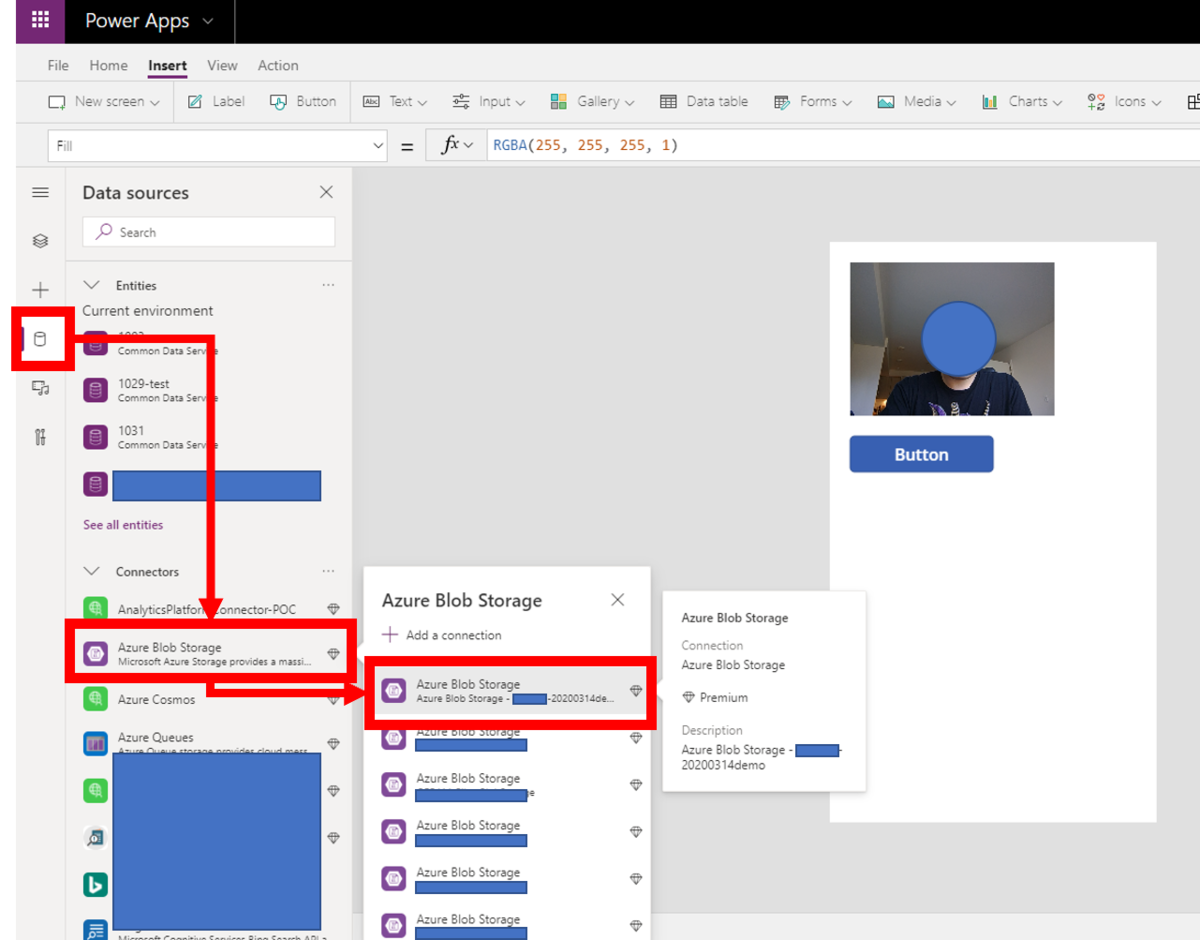Collapse the Entities section

click(x=91, y=285)
